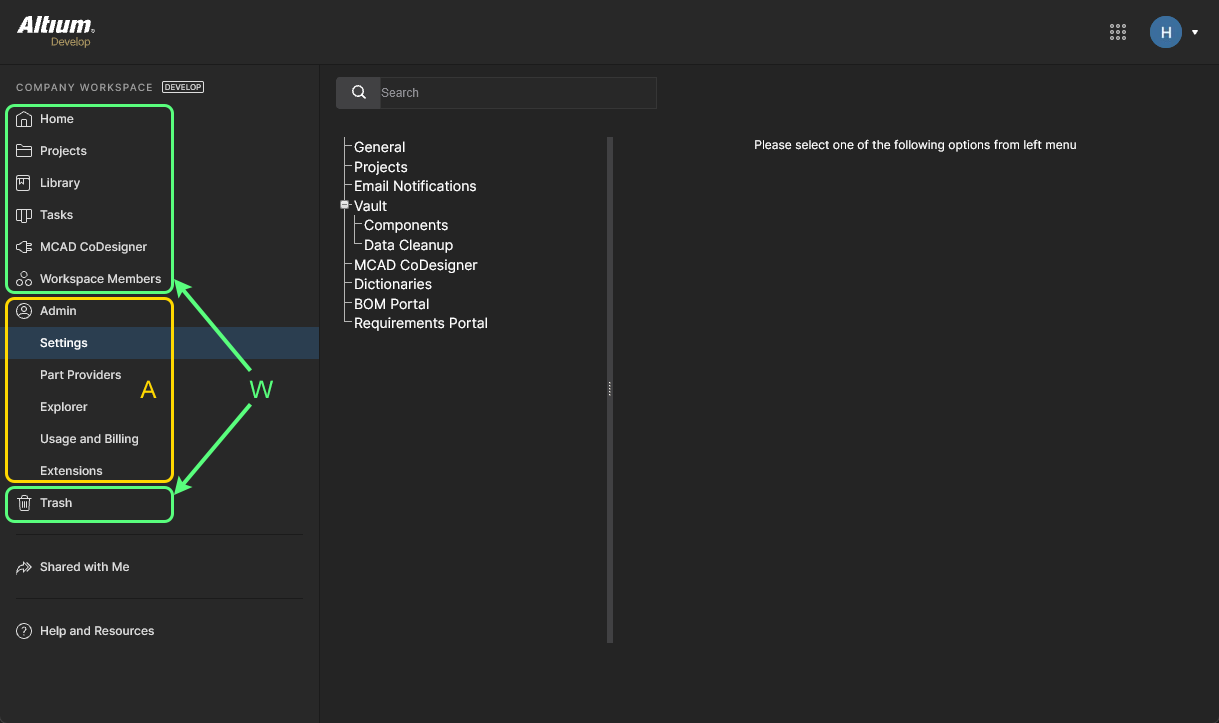Image resolution: width=1219 pixels, height=723 pixels.
Task: Click the Shared with Me label
Action: pos(85,567)
